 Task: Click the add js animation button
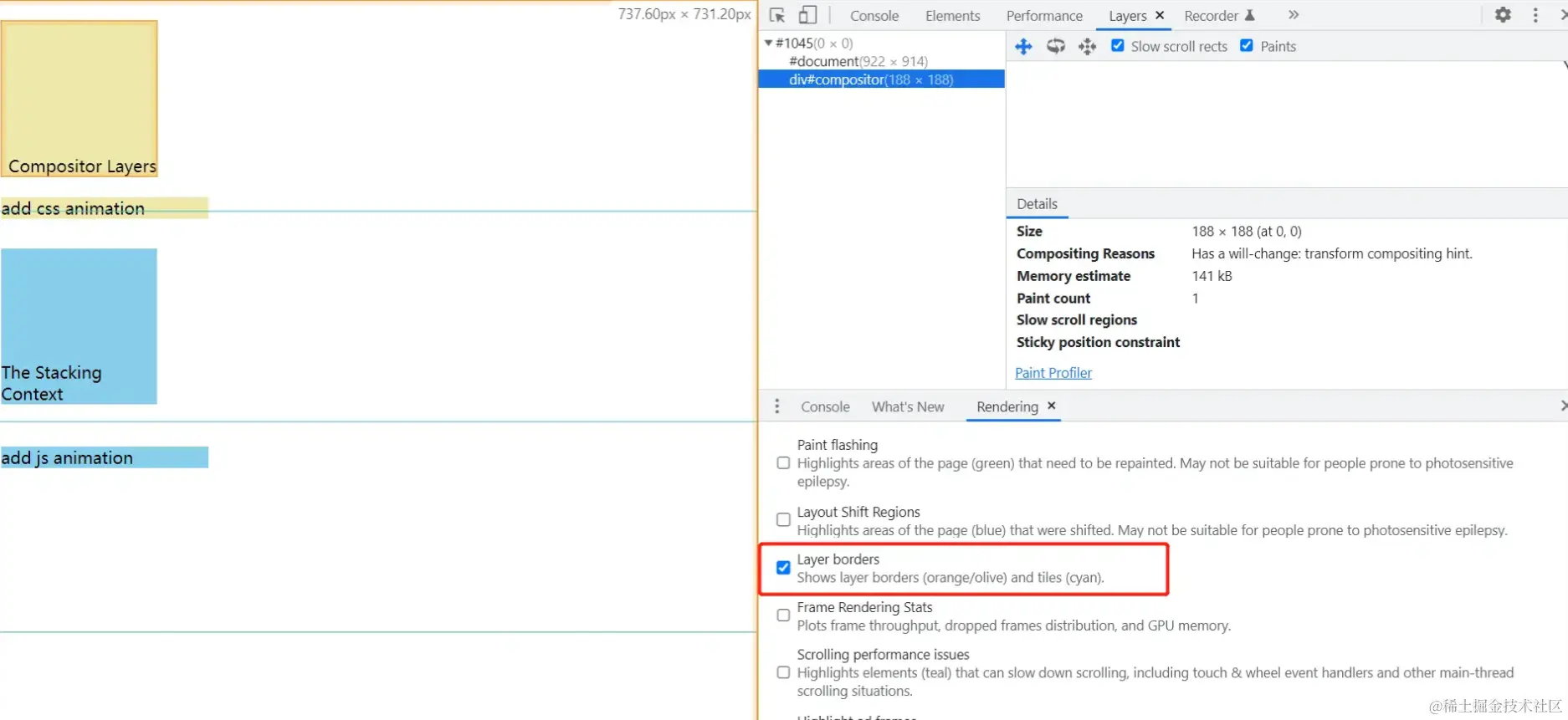tap(105, 457)
